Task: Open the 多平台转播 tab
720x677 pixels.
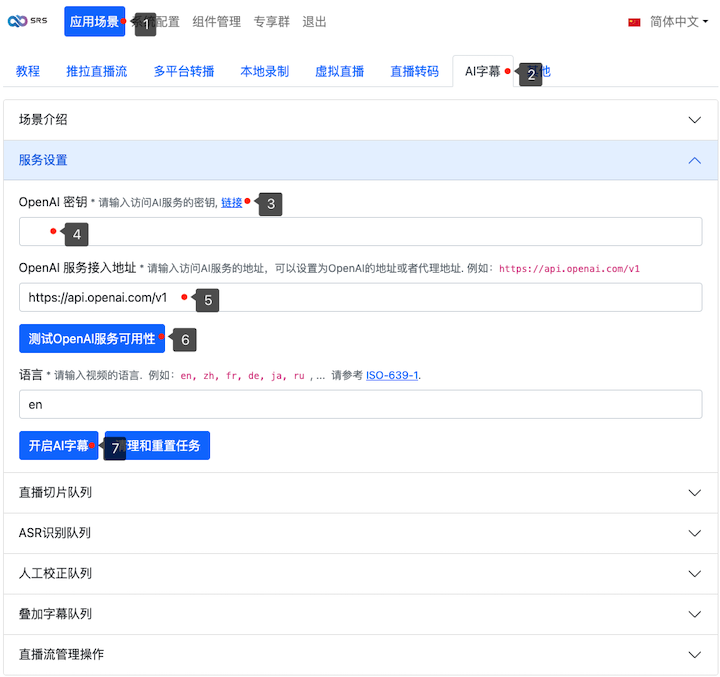Action: point(184,72)
